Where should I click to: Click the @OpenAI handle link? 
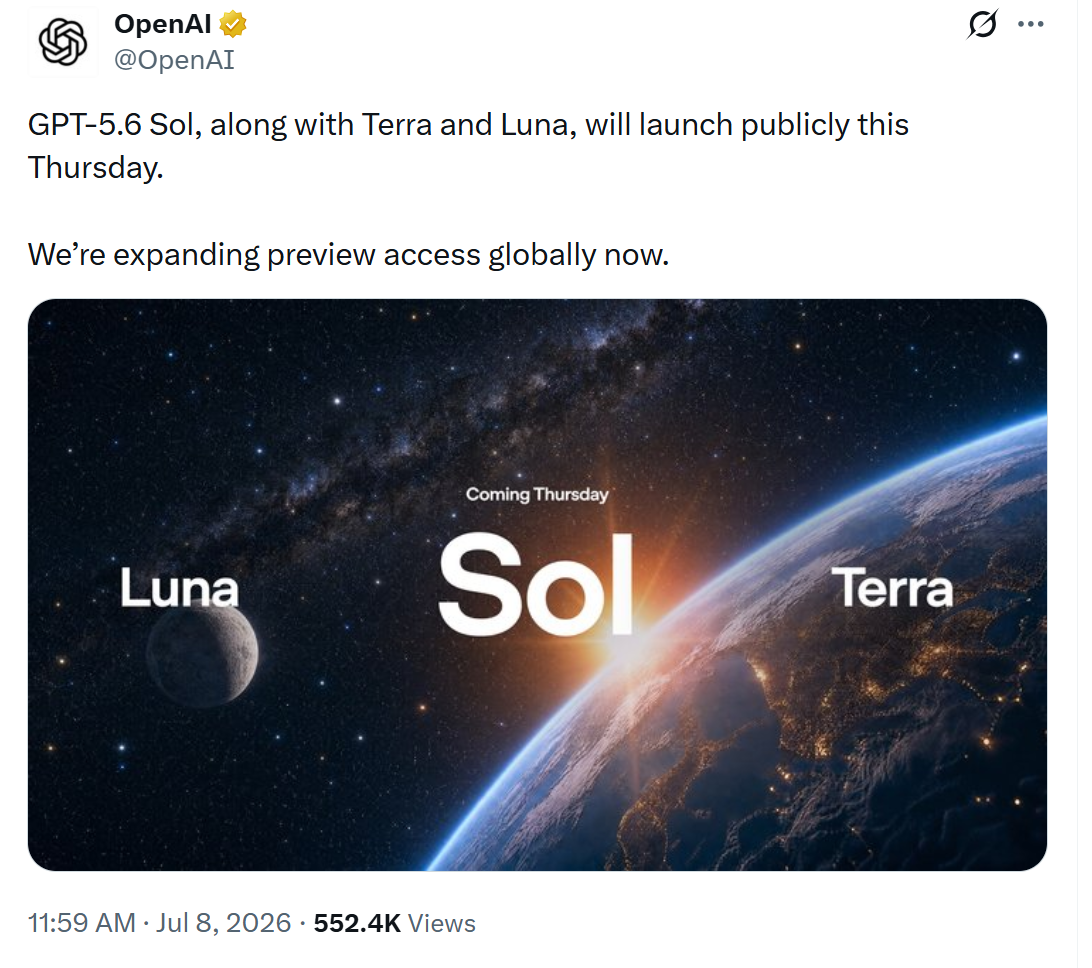pyautogui.click(x=174, y=60)
